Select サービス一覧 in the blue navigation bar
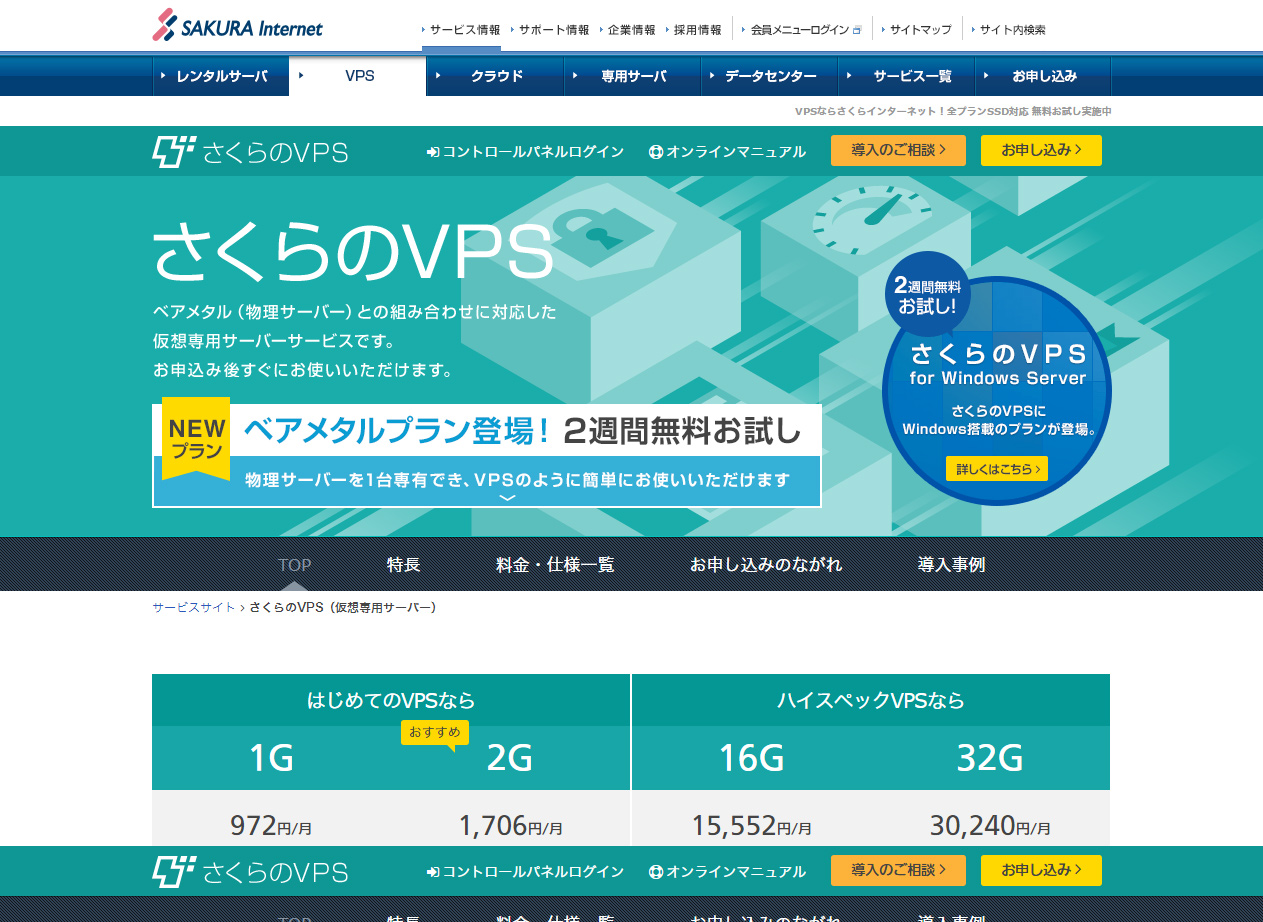Viewport: 1263px width, 922px height. click(x=906, y=76)
